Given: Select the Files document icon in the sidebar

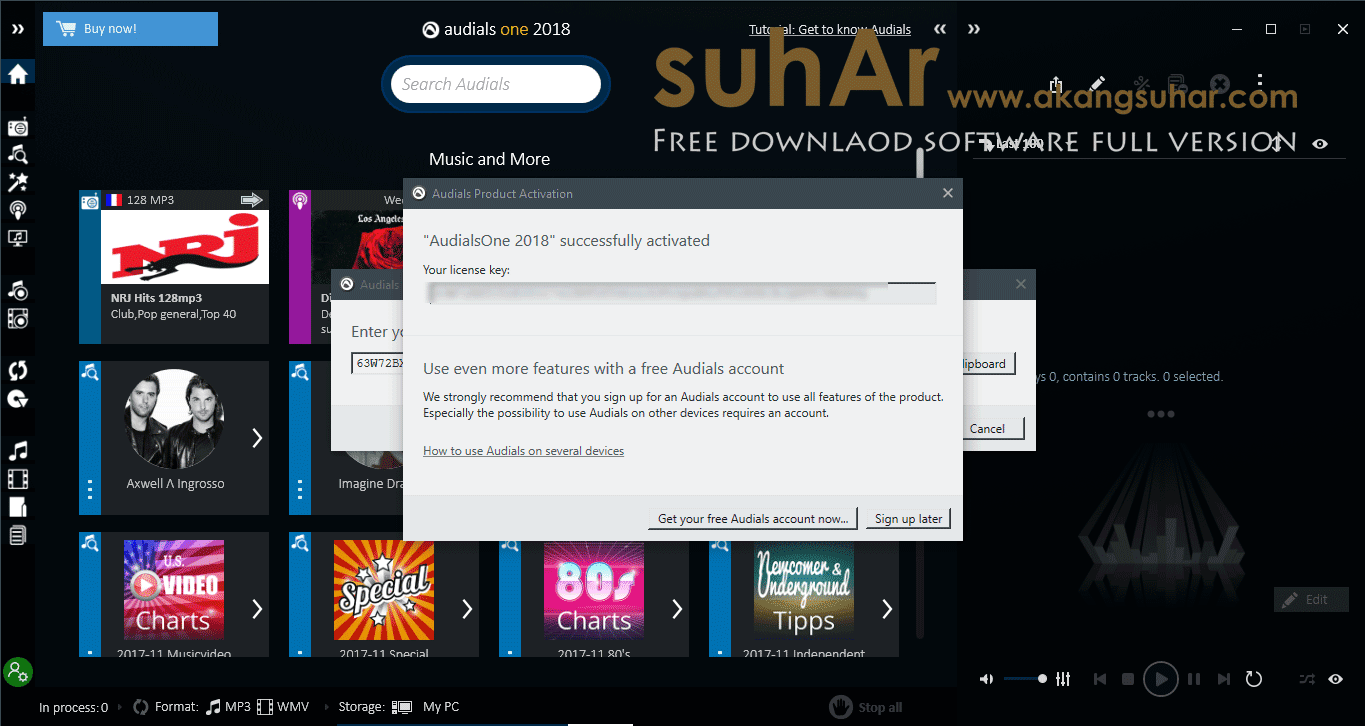Looking at the screenshot, I should [x=17, y=508].
